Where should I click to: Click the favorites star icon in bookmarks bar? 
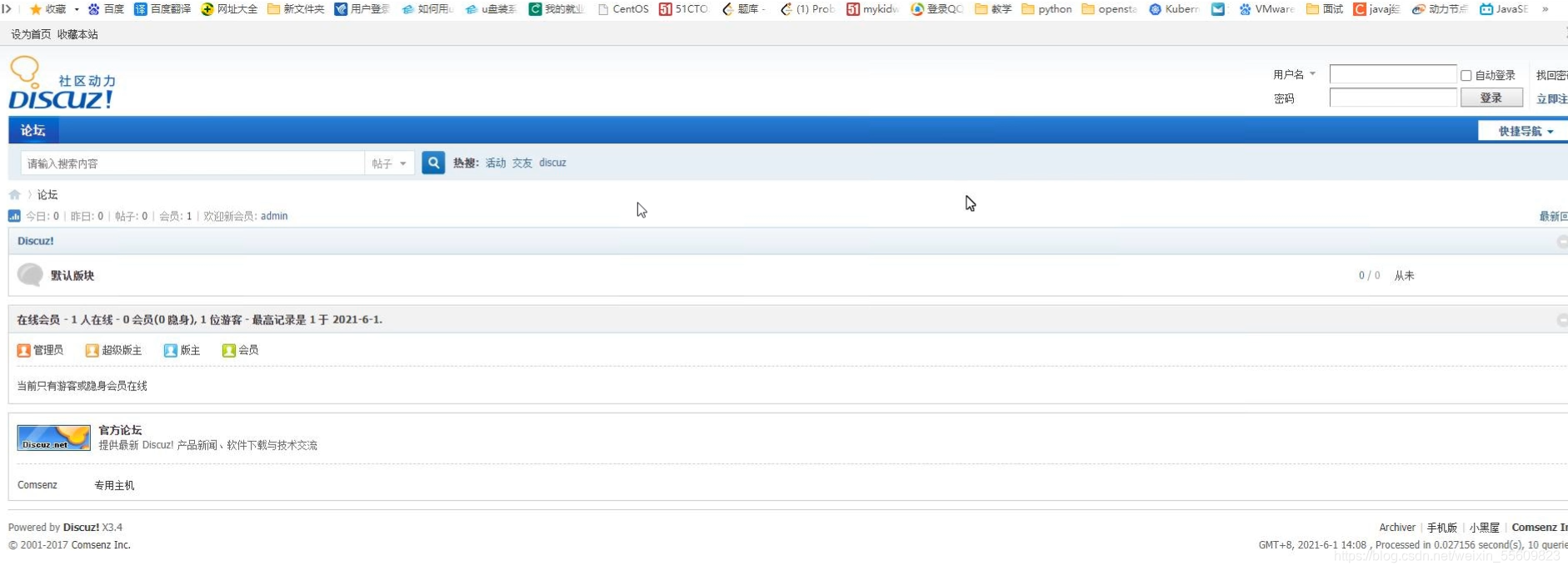pos(36,9)
